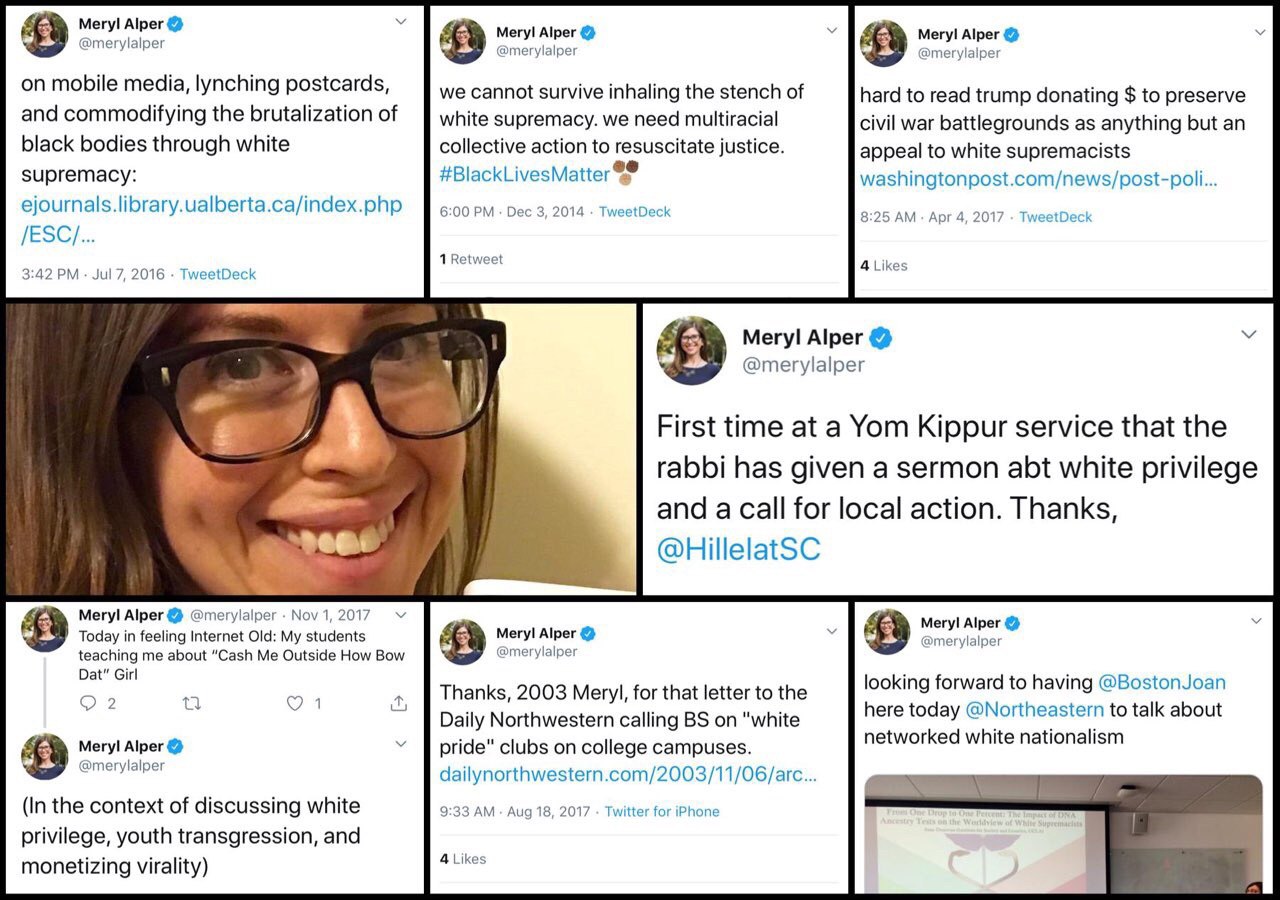This screenshot has width=1280, height=900.
Task: Open the #BlackLivesMatter hashtag
Action: (525, 174)
